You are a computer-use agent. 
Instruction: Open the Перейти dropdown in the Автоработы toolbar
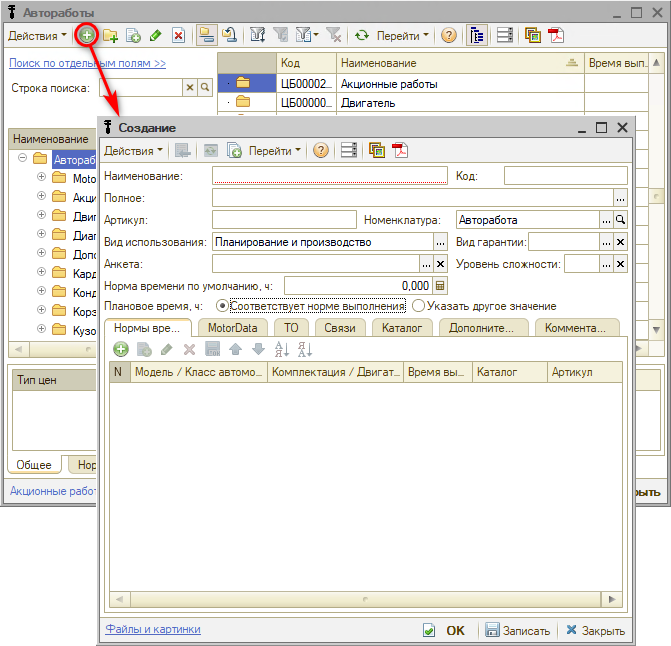click(402, 35)
